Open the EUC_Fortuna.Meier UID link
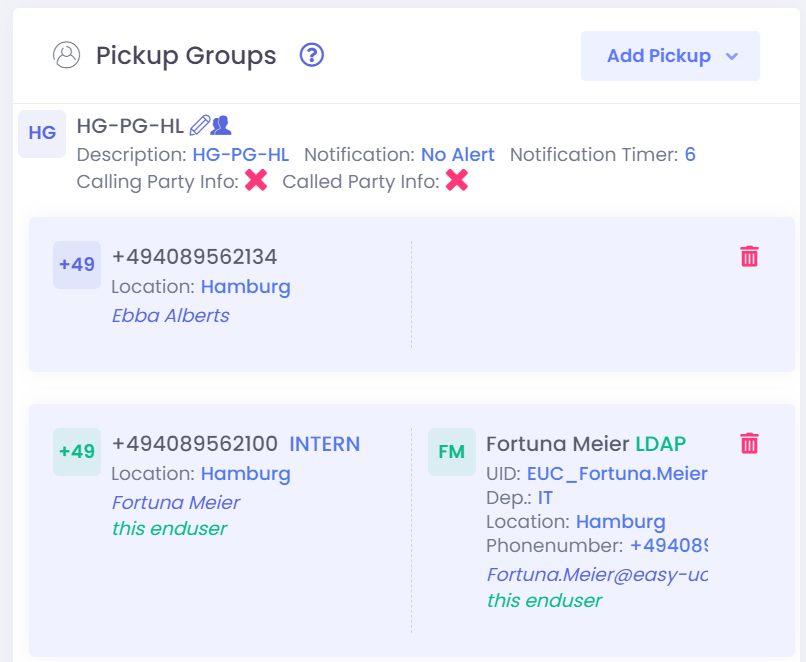 point(616,474)
